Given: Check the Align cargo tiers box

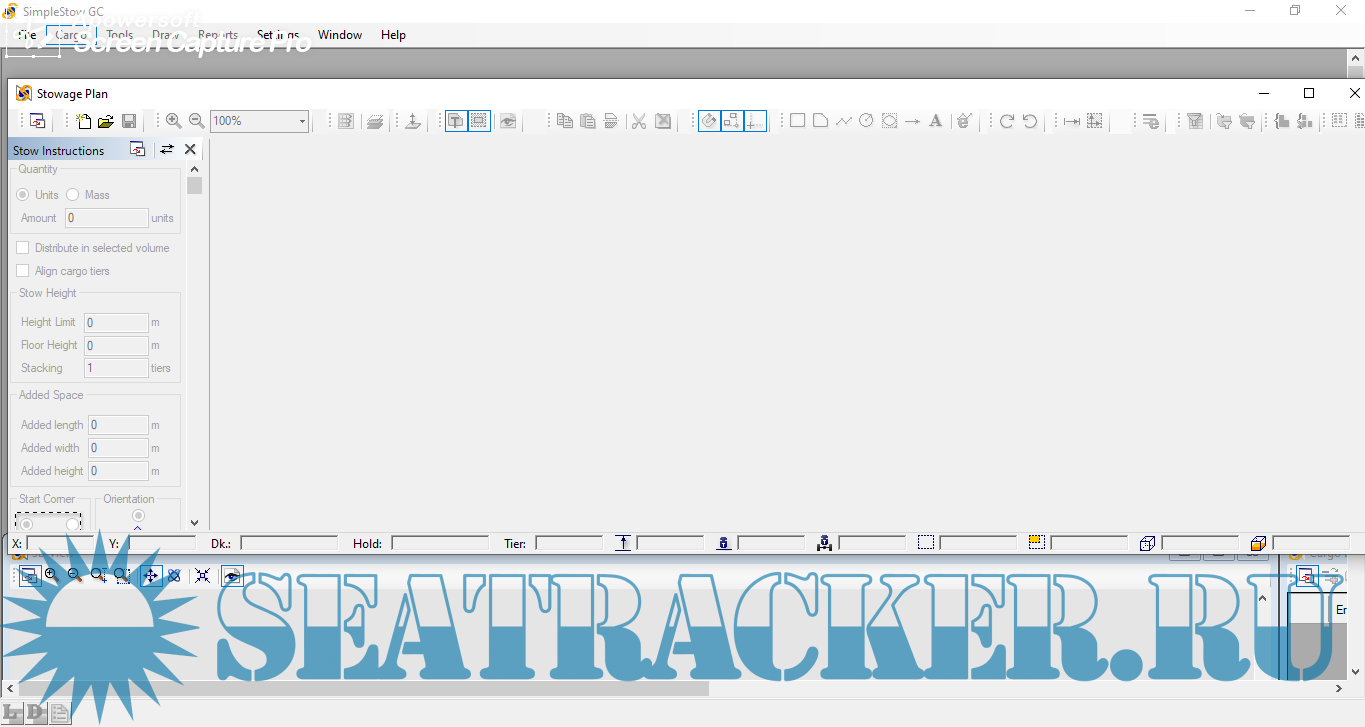Looking at the screenshot, I should click(23, 271).
